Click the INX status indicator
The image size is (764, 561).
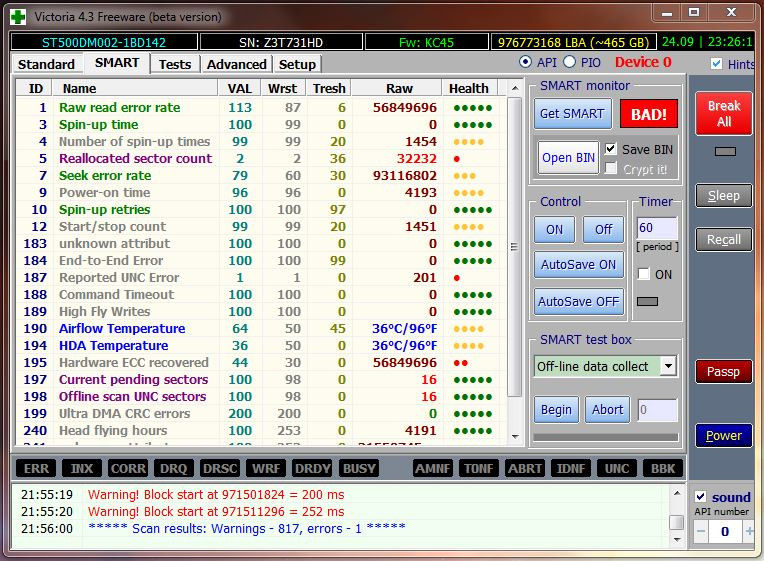pyautogui.click(x=81, y=468)
